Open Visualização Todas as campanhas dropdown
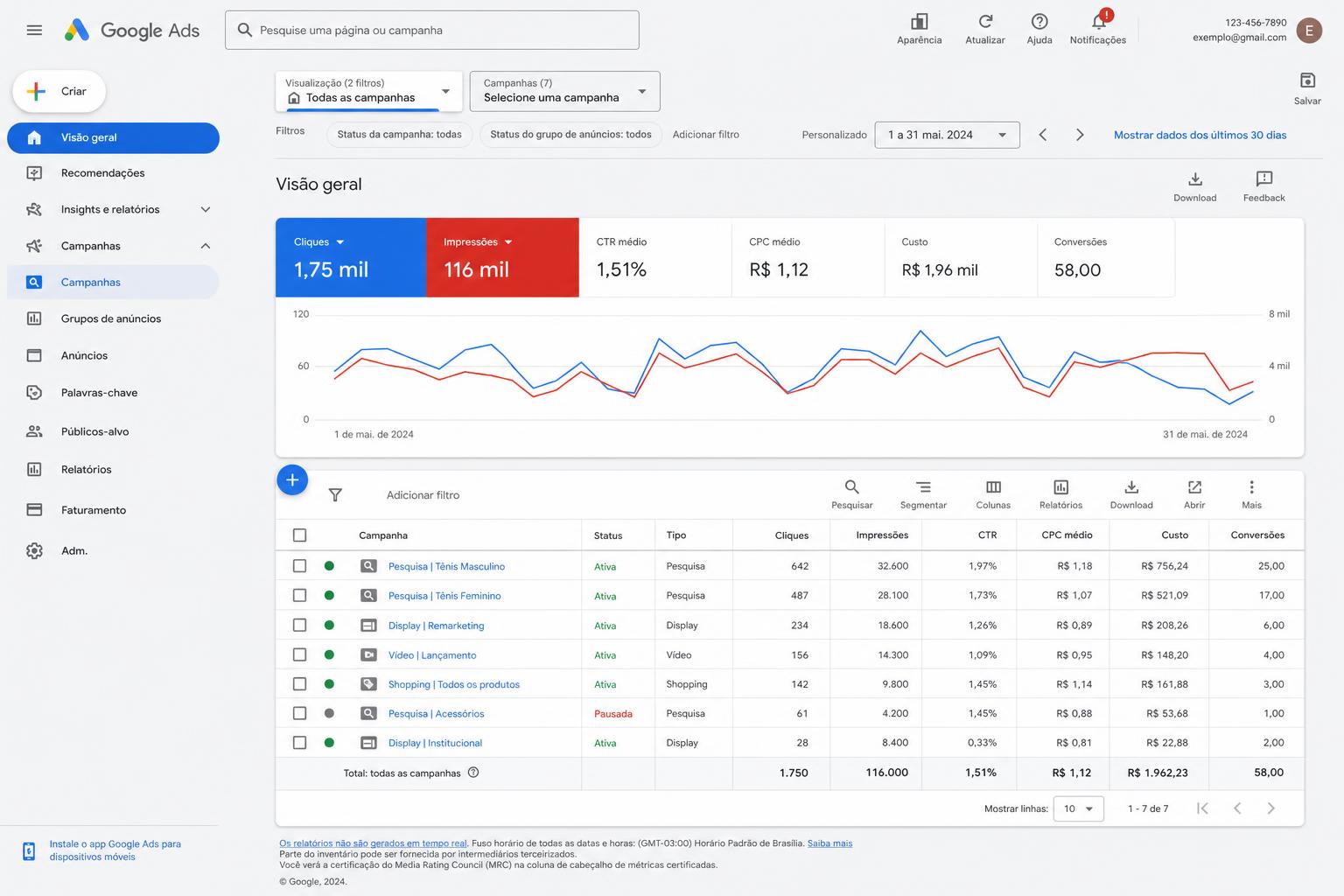This screenshot has height=896, width=1344. pos(369,91)
